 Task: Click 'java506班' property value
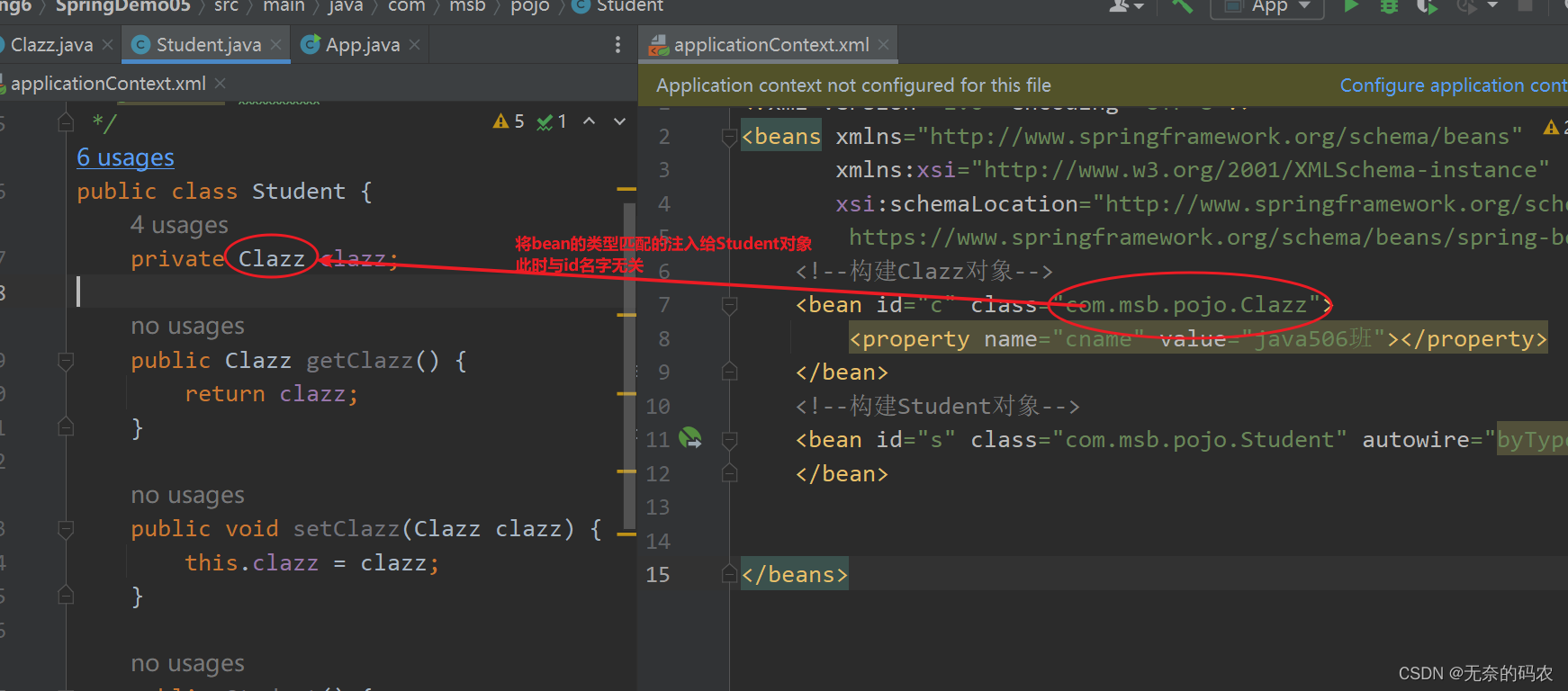point(1315,339)
